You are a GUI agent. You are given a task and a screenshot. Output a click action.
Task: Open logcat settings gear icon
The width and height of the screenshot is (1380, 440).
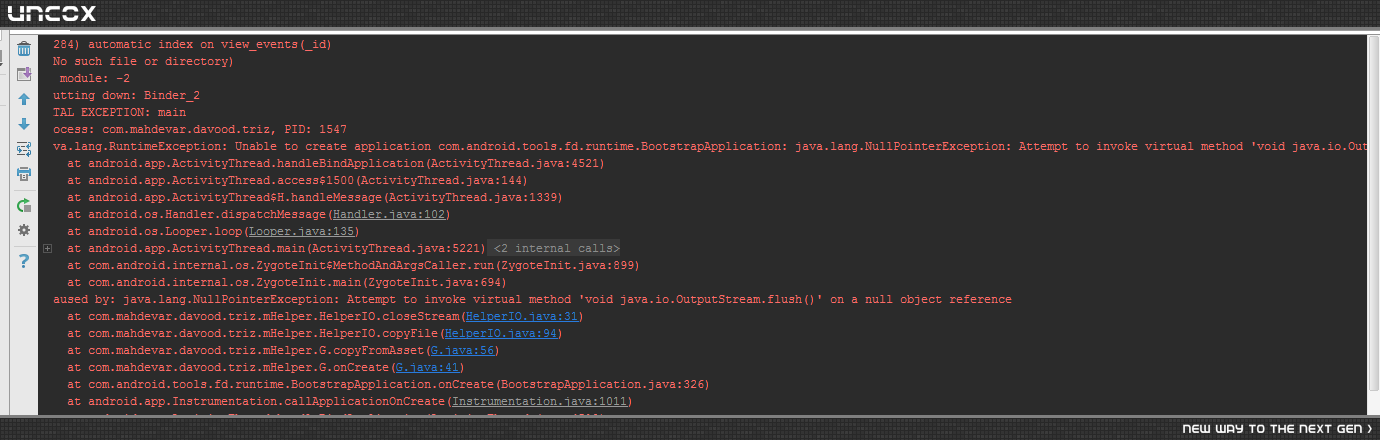coord(24,230)
